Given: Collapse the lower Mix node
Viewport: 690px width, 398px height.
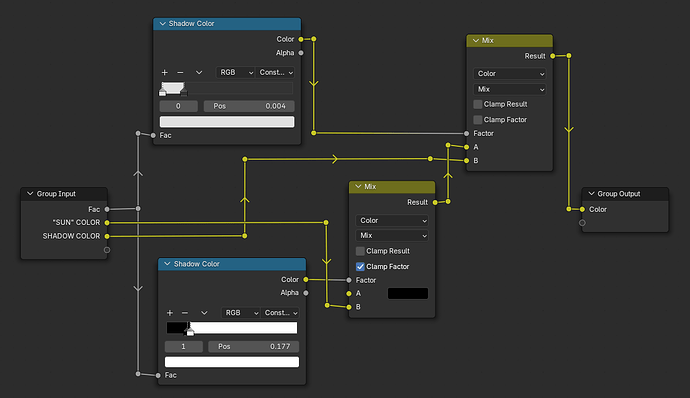Looking at the screenshot, I should click(x=358, y=187).
